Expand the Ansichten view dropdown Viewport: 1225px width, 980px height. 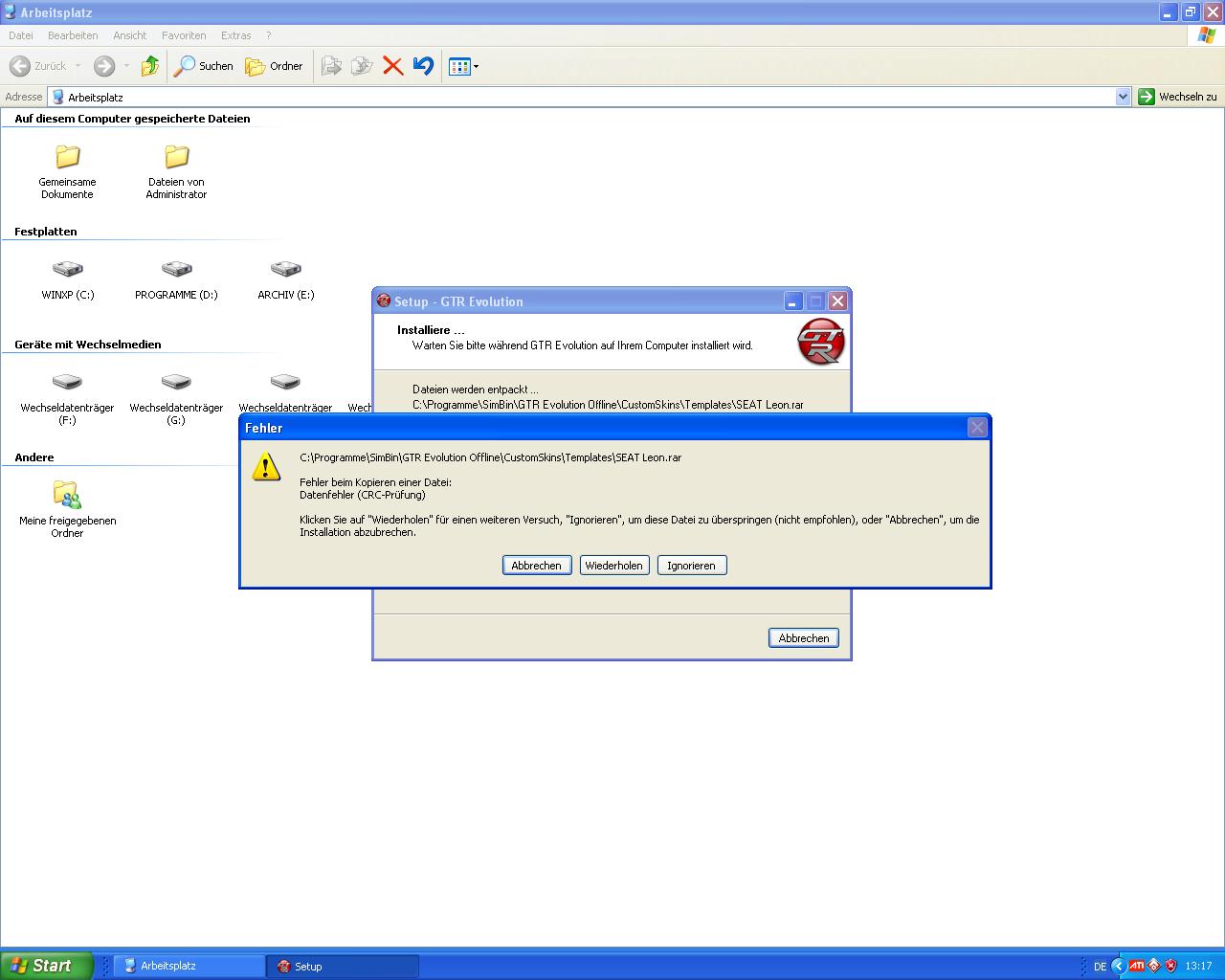coord(476,67)
